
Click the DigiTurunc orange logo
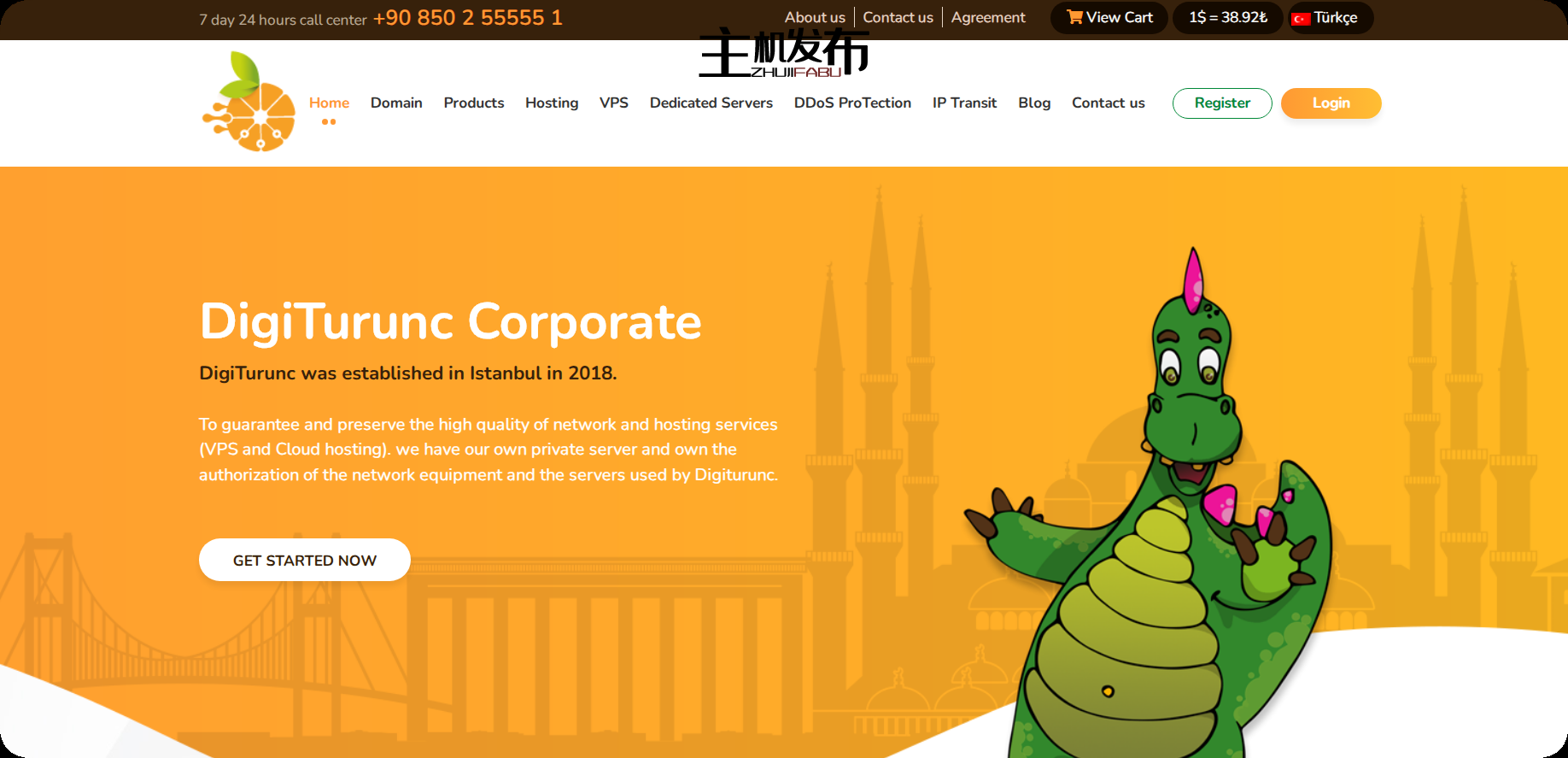tap(249, 103)
